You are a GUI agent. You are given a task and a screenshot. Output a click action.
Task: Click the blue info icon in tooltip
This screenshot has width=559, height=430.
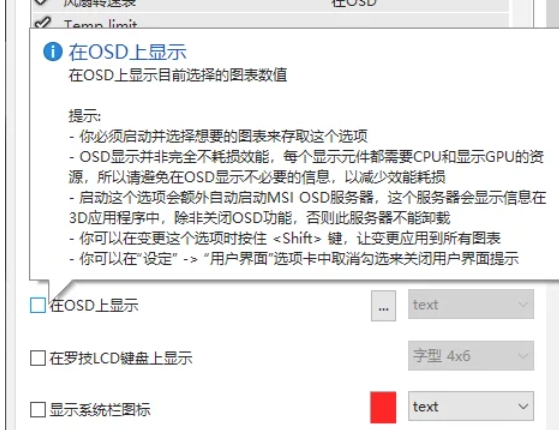point(53,52)
